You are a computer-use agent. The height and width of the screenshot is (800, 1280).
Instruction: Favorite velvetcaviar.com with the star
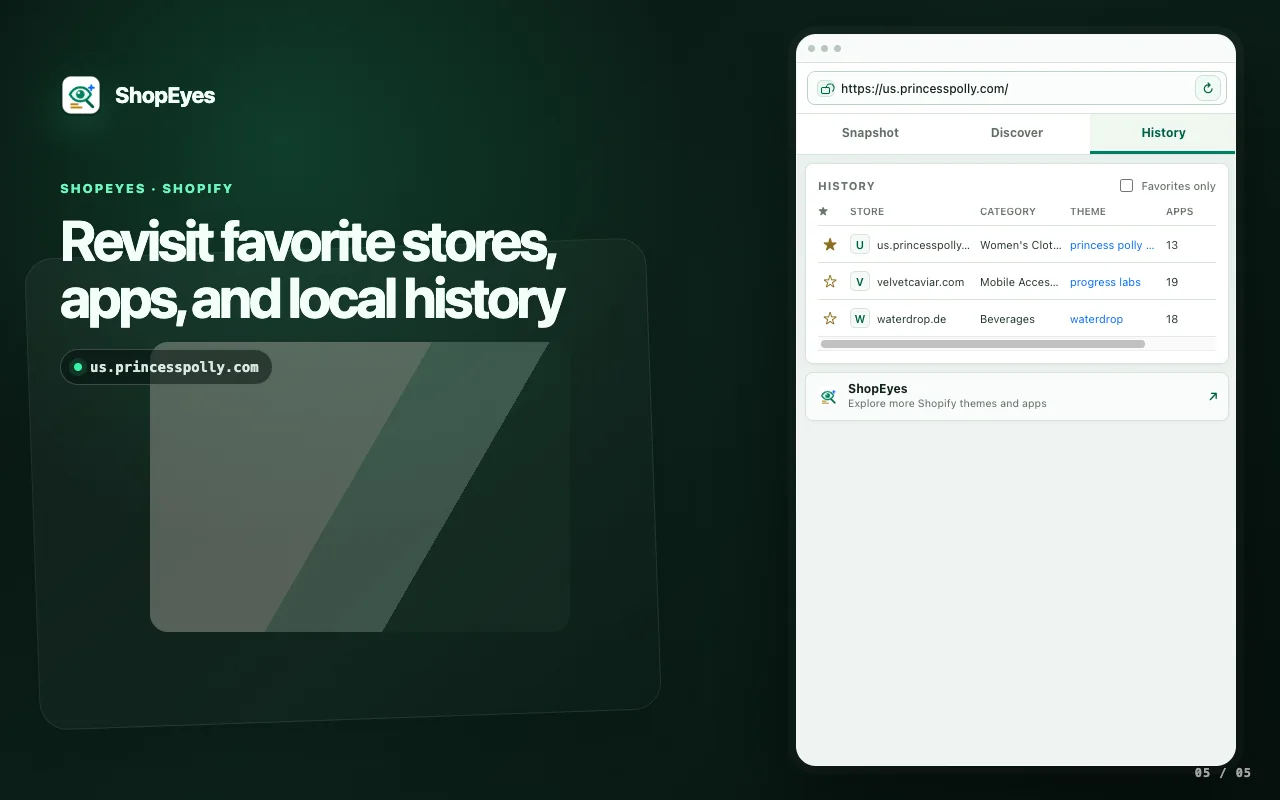tap(829, 282)
